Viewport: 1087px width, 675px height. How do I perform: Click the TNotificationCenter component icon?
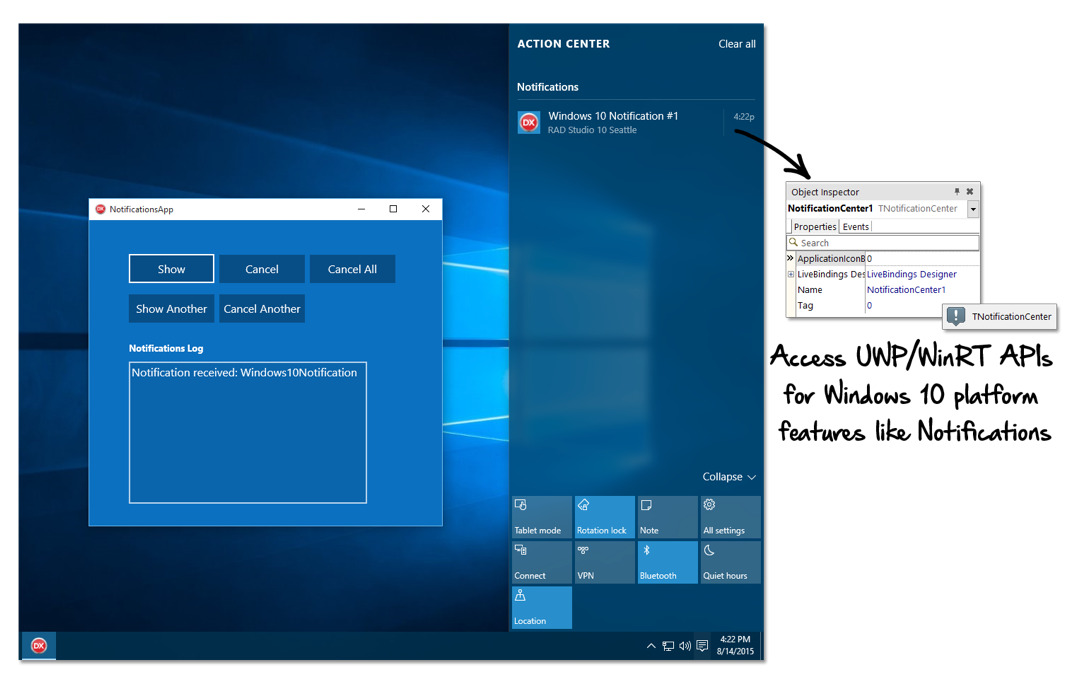pos(956,316)
